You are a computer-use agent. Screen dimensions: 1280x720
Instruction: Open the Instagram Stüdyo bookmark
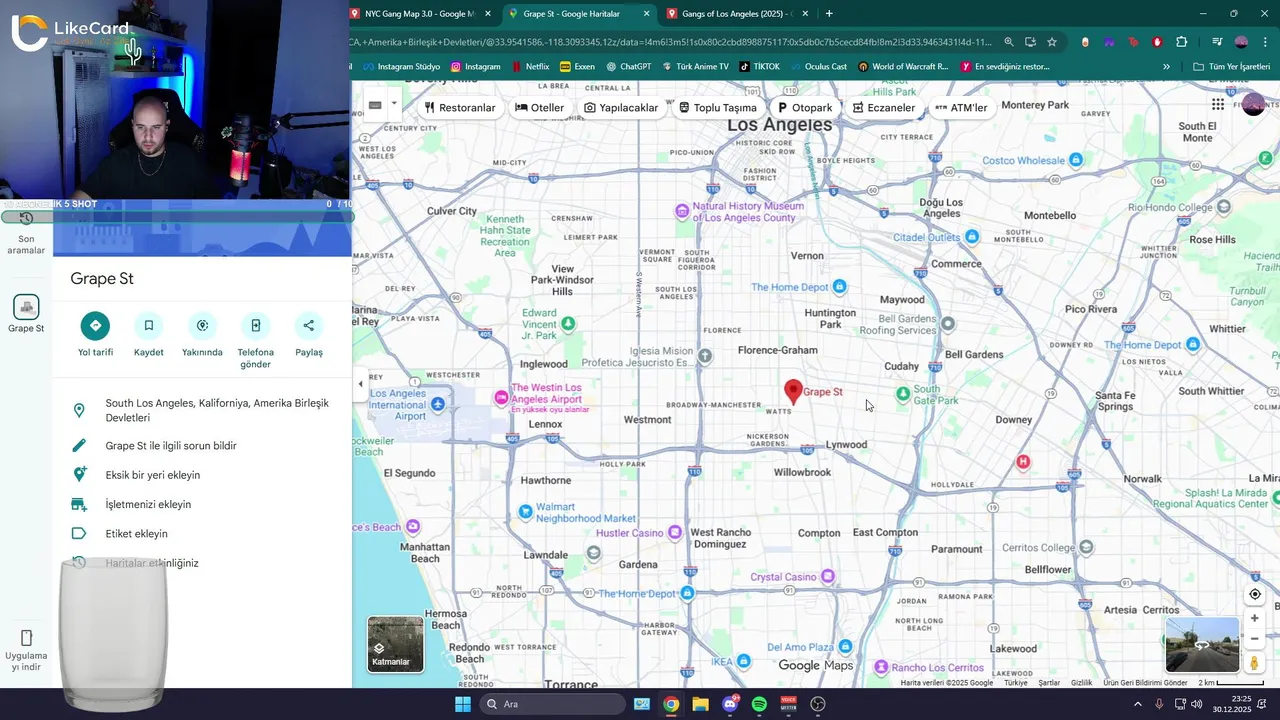(x=401, y=67)
